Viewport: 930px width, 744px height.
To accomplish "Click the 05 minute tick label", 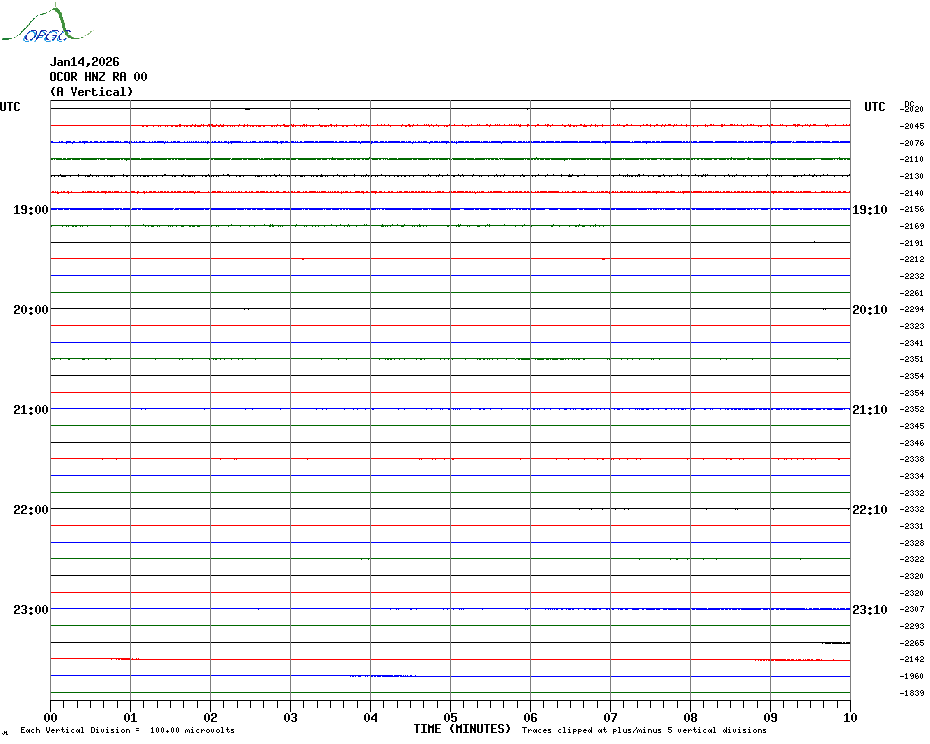I will [450, 717].
